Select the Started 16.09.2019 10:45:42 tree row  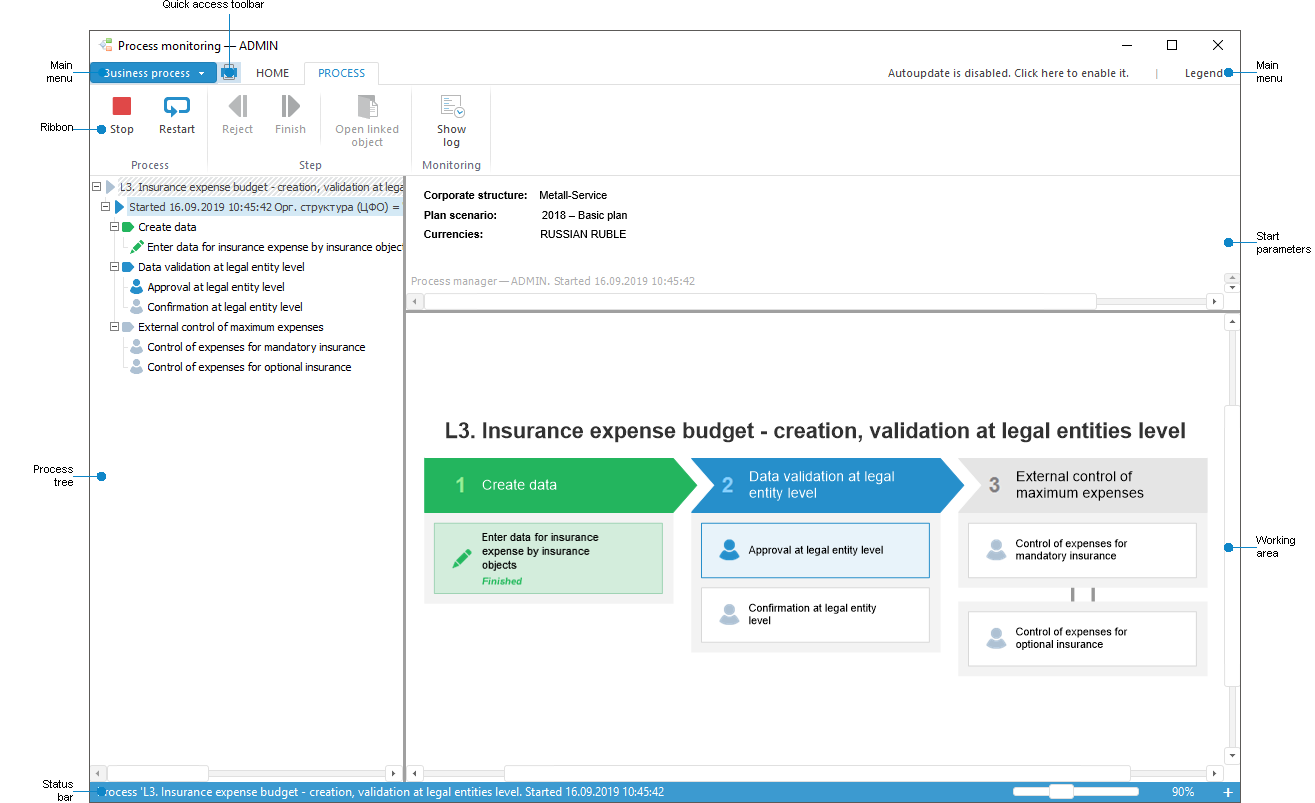(265, 207)
